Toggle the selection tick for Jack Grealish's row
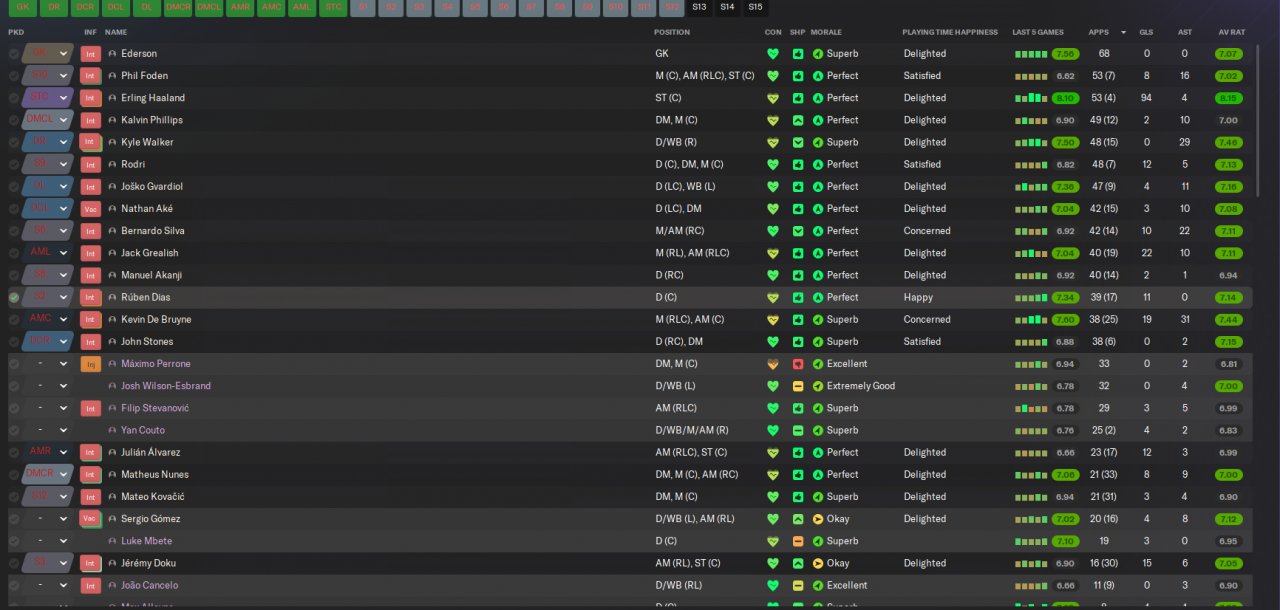The width and height of the screenshot is (1280, 610). click(x=14, y=253)
